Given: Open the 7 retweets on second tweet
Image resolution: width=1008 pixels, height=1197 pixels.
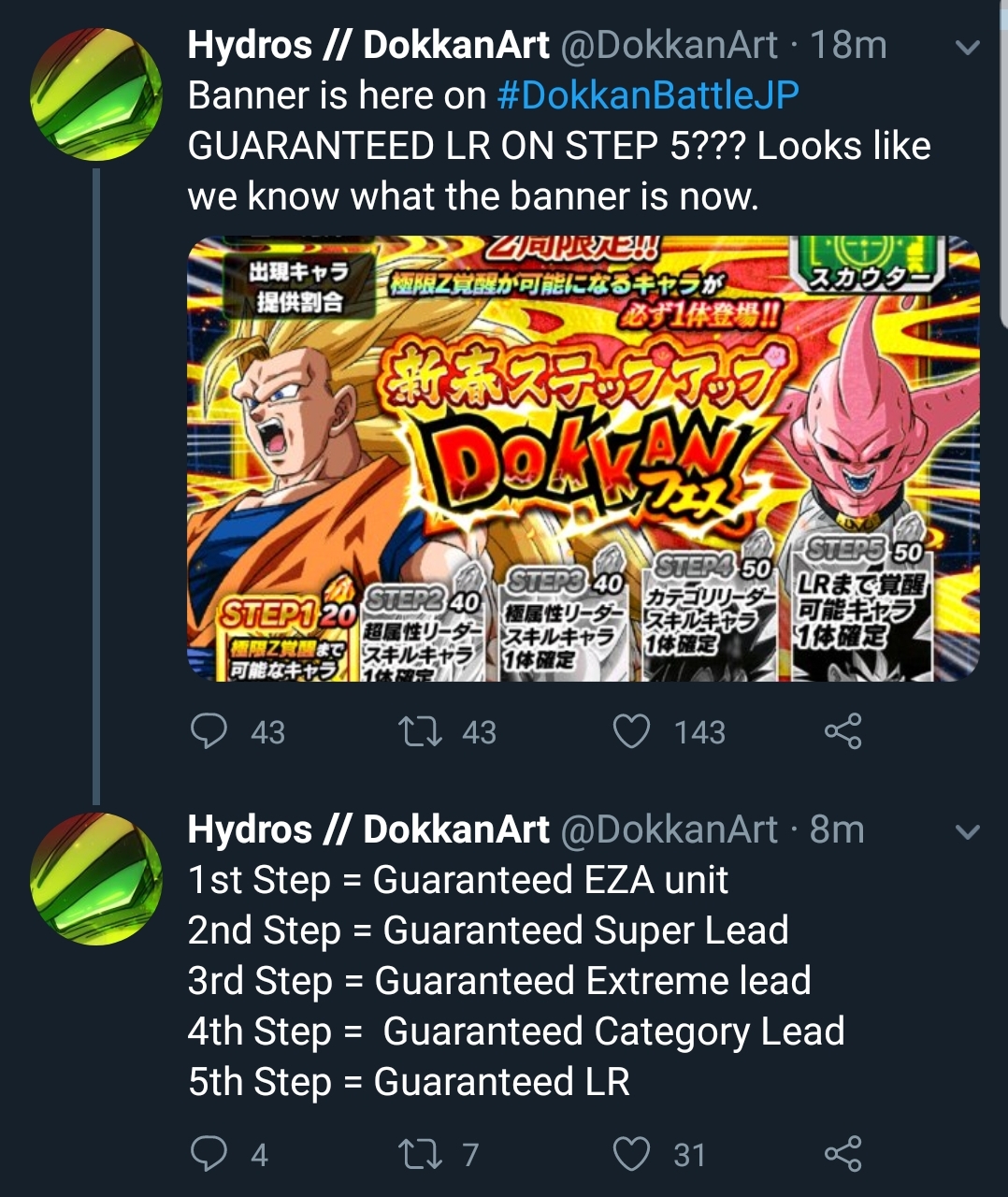Looking at the screenshot, I should tap(467, 1154).
